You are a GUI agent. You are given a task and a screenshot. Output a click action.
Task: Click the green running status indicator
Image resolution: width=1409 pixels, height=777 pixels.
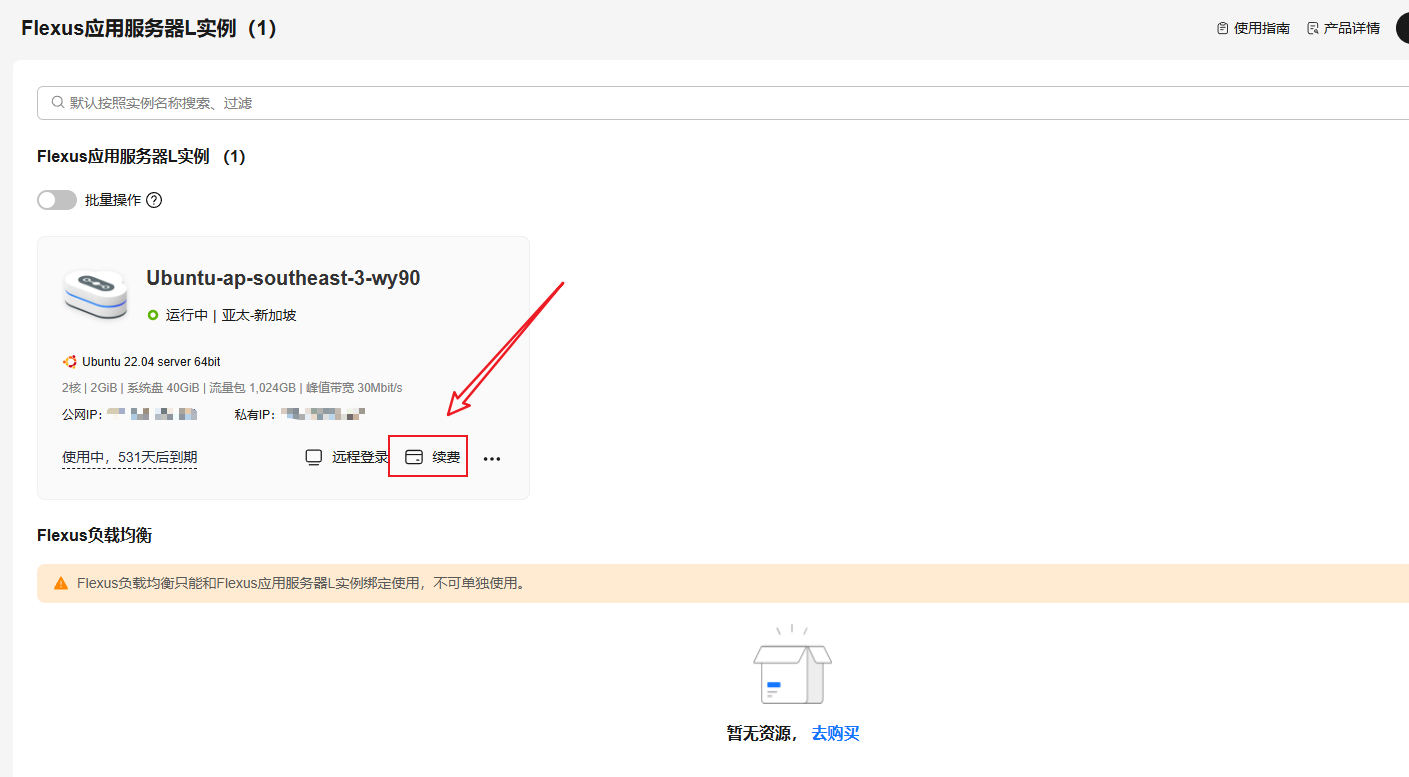coord(153,315)
